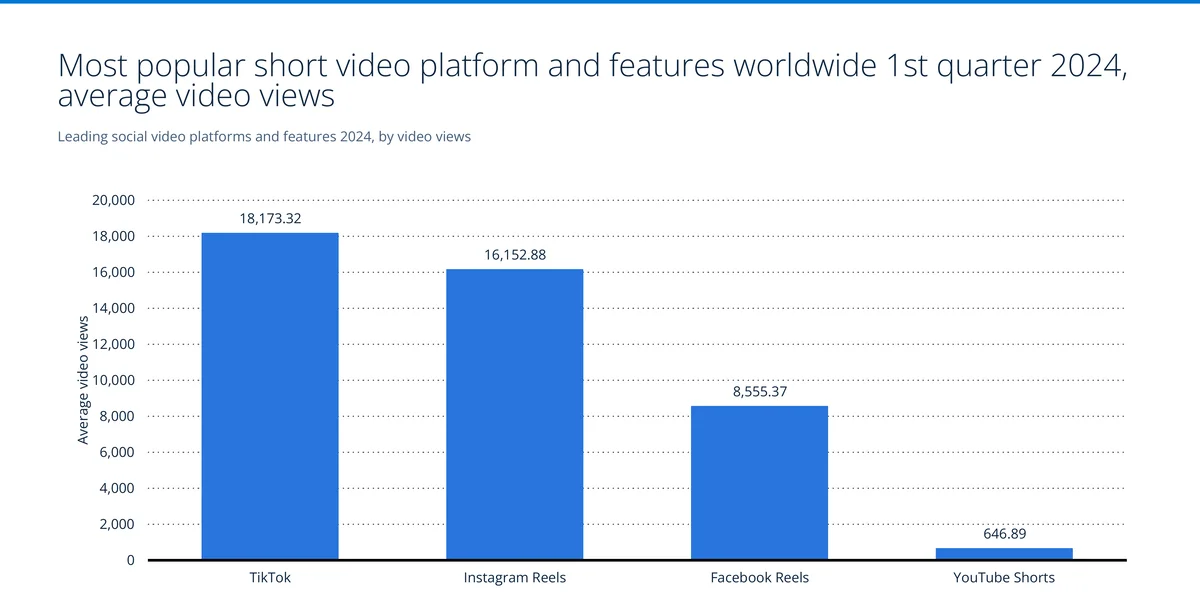
Task: Click the 20,000 y-axis tick label
Action: [x=114, y=200]
